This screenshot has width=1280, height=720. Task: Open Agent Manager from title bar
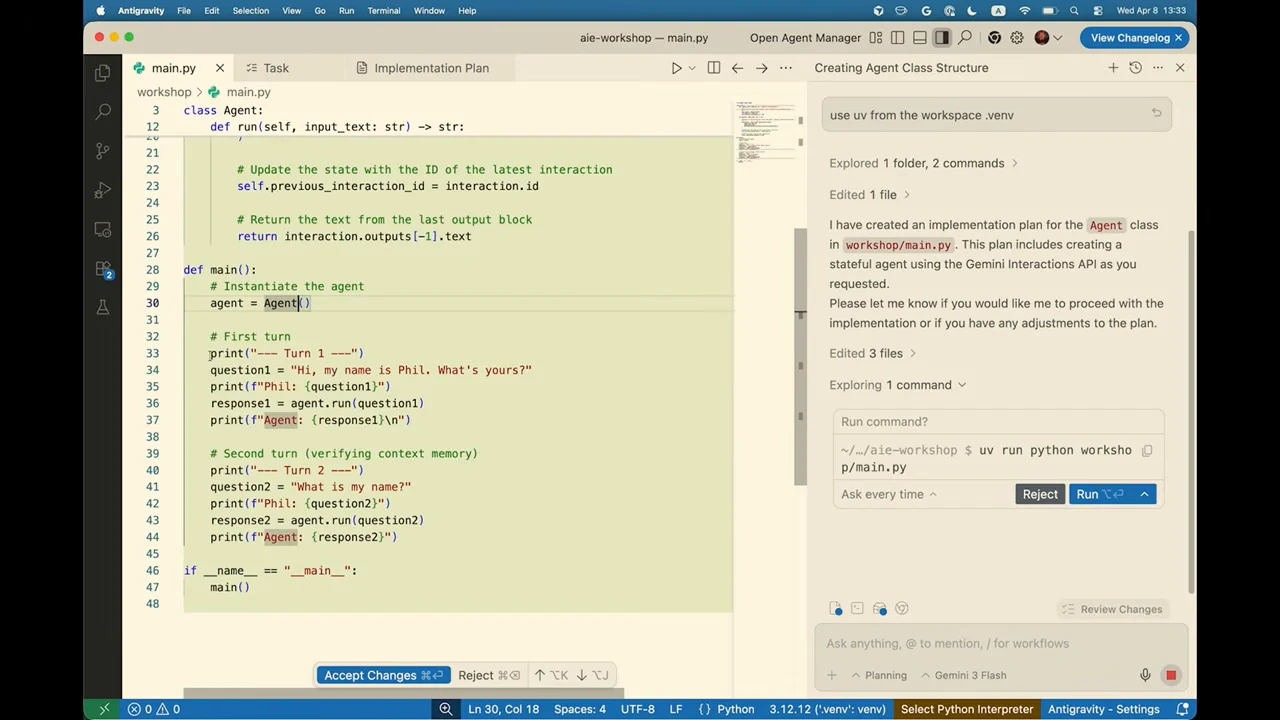[805, 38]
